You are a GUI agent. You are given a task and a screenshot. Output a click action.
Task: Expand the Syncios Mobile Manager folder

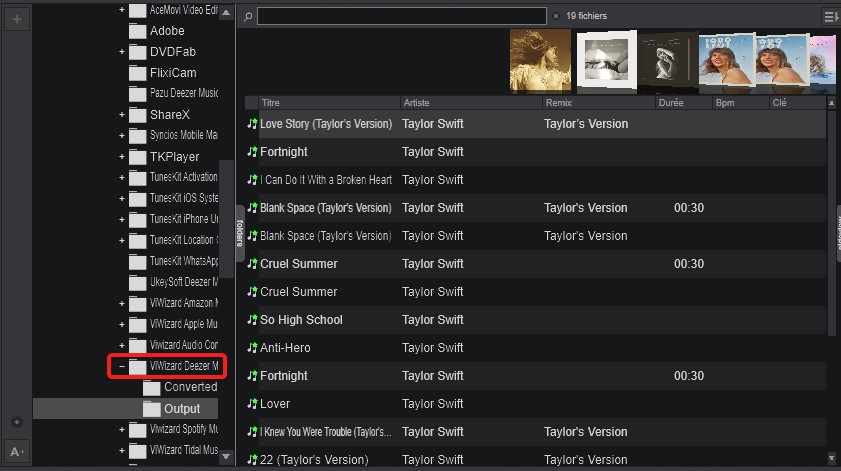point(122,136)
